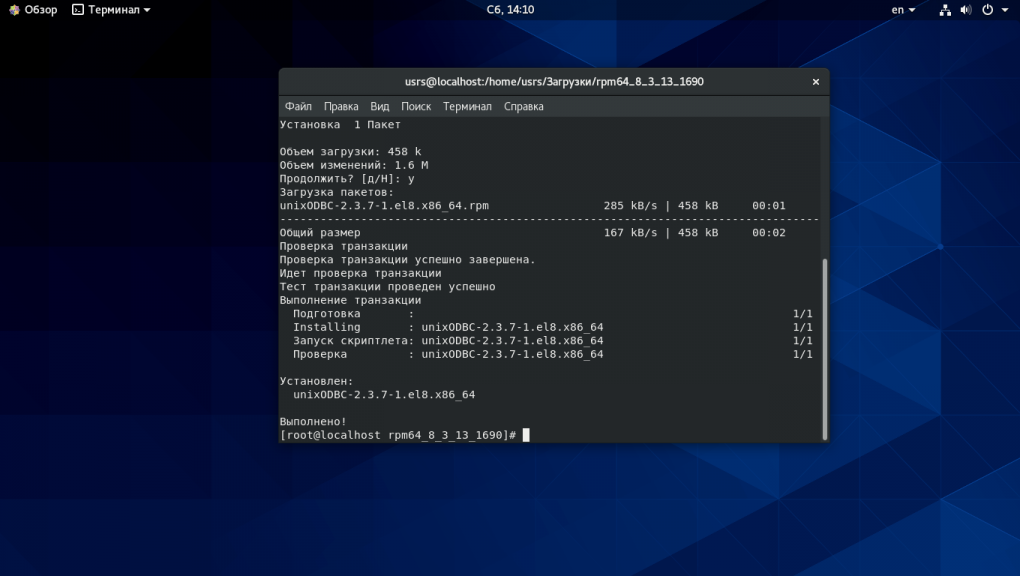Click the power icon in top panel
This screenshot has width=1020, height=576.
click(x=987, y=10)
